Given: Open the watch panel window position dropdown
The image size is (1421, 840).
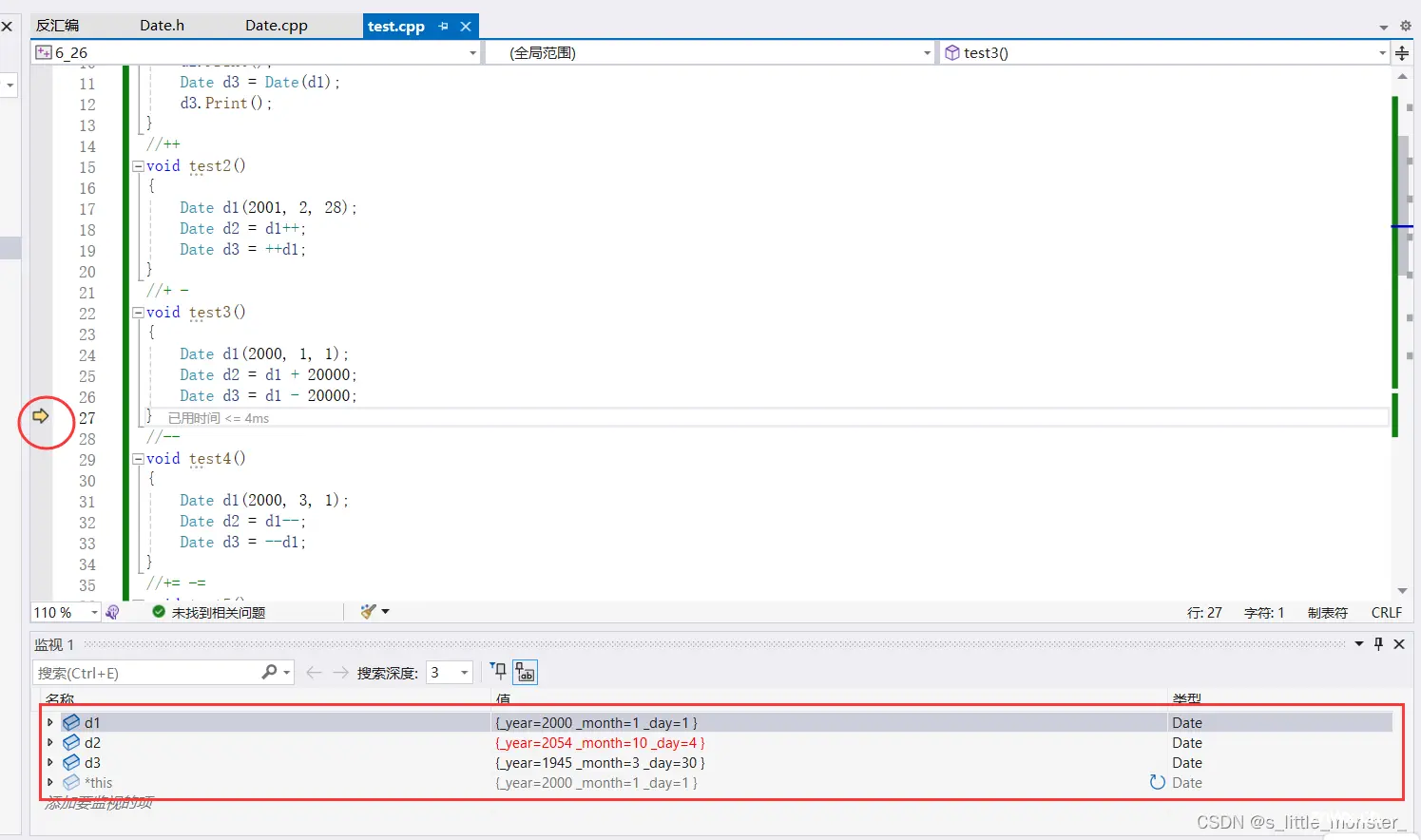Looking at the screenshot, I should tap(1359, 644).
